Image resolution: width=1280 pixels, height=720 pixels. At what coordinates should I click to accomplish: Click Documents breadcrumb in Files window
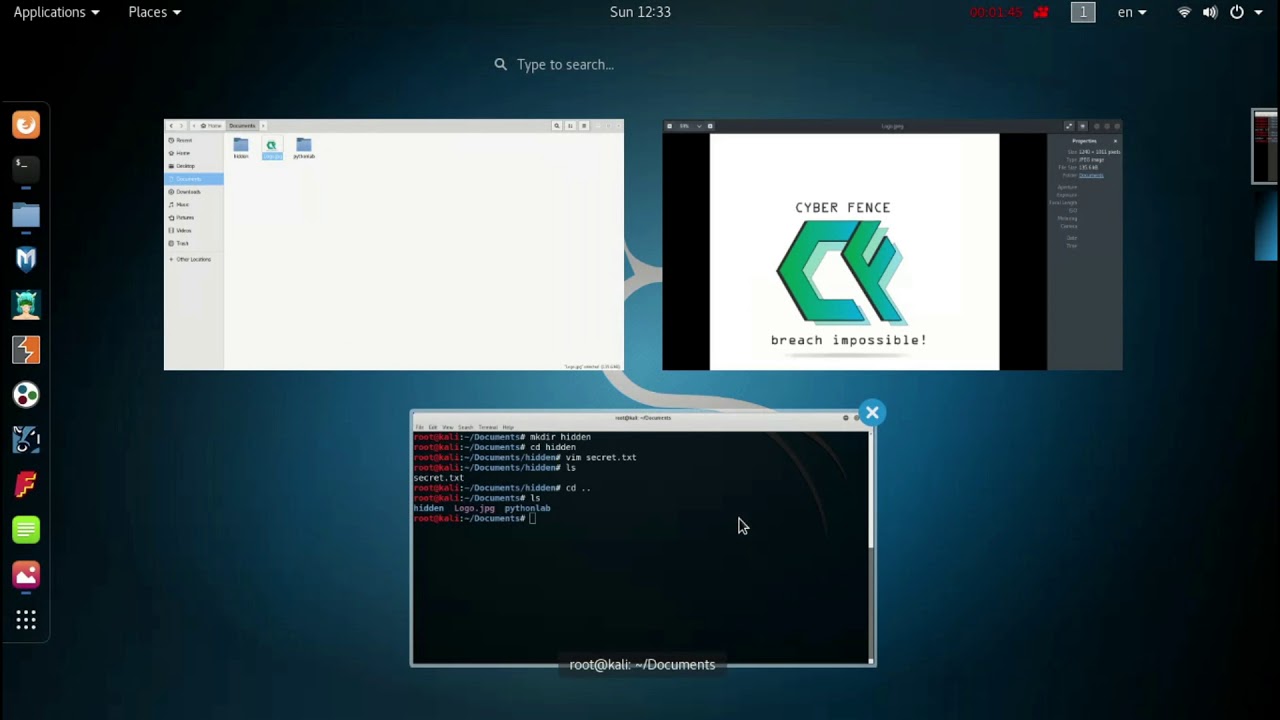point(242,125)
